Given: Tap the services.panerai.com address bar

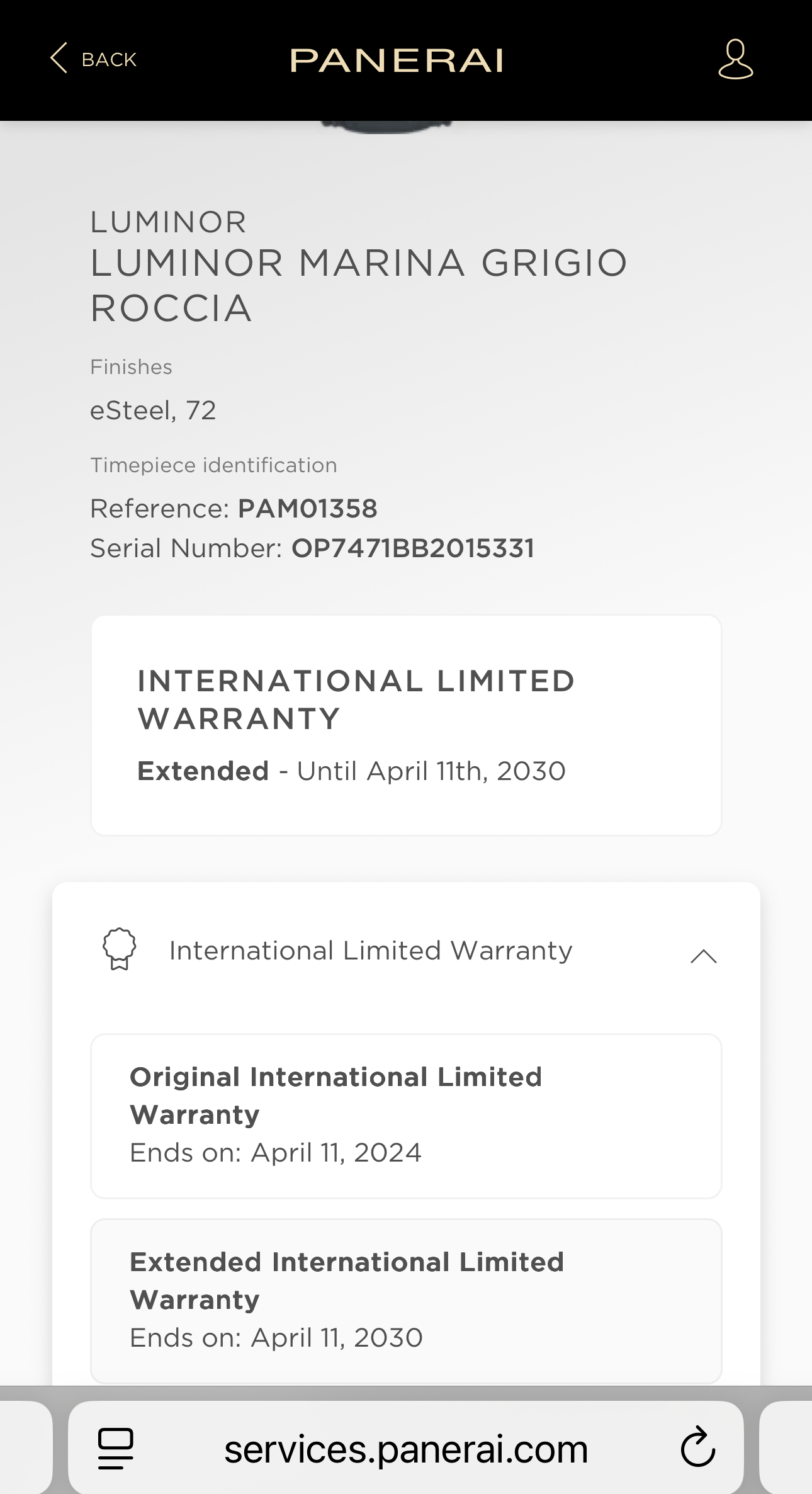Looking at the screenshot, I should [406, 1449].
